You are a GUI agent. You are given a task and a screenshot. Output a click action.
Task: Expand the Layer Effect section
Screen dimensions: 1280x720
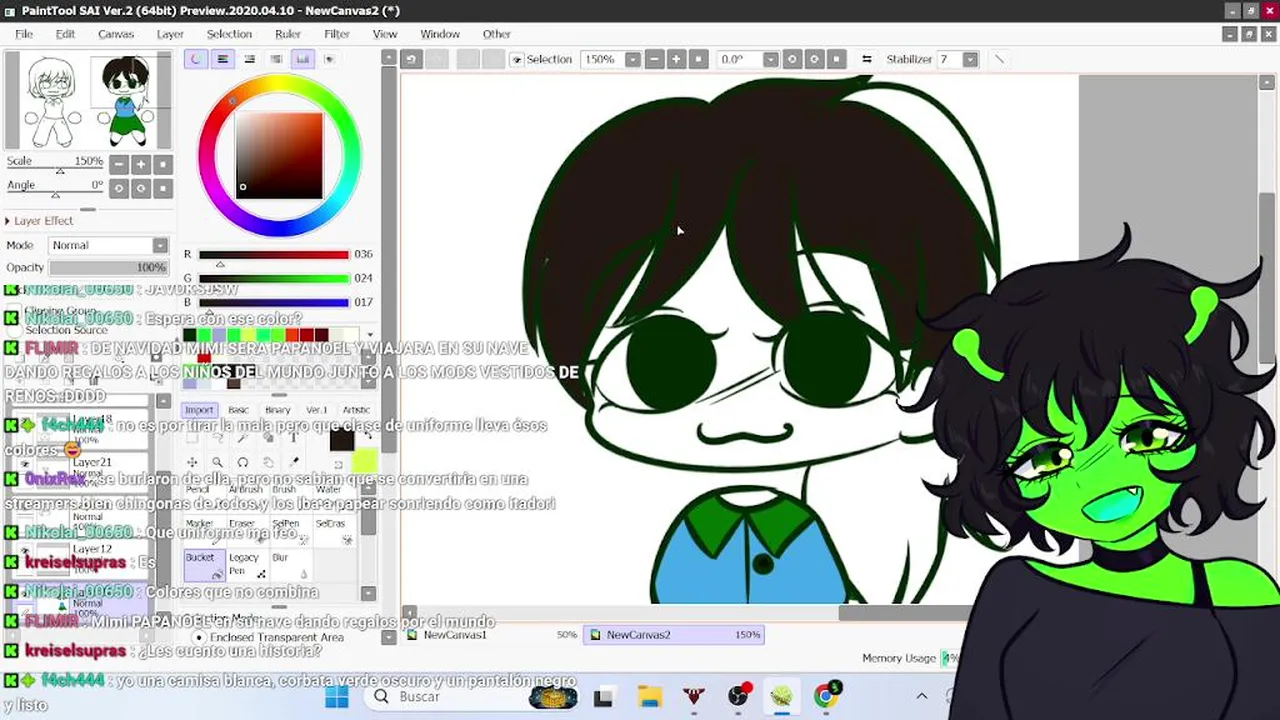[x=39, y=220]
